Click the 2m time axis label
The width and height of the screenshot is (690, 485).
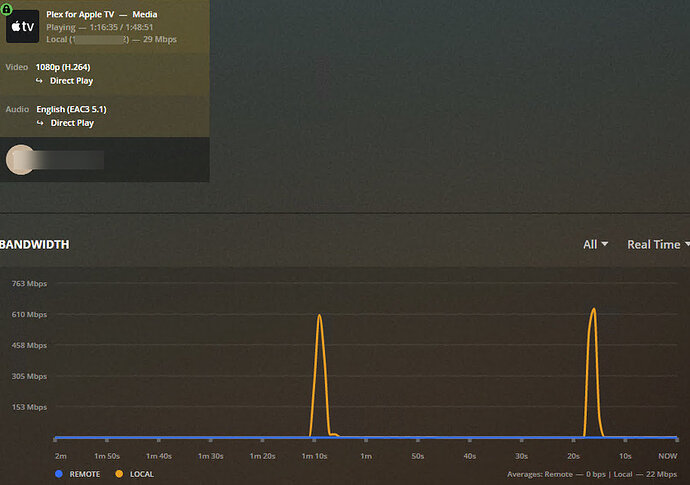pos(61,456)
